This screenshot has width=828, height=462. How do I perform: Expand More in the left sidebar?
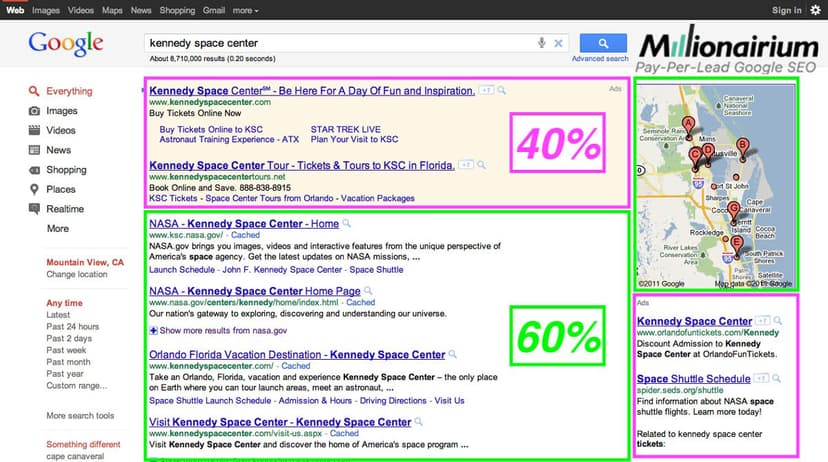click(x=58, y=229)
